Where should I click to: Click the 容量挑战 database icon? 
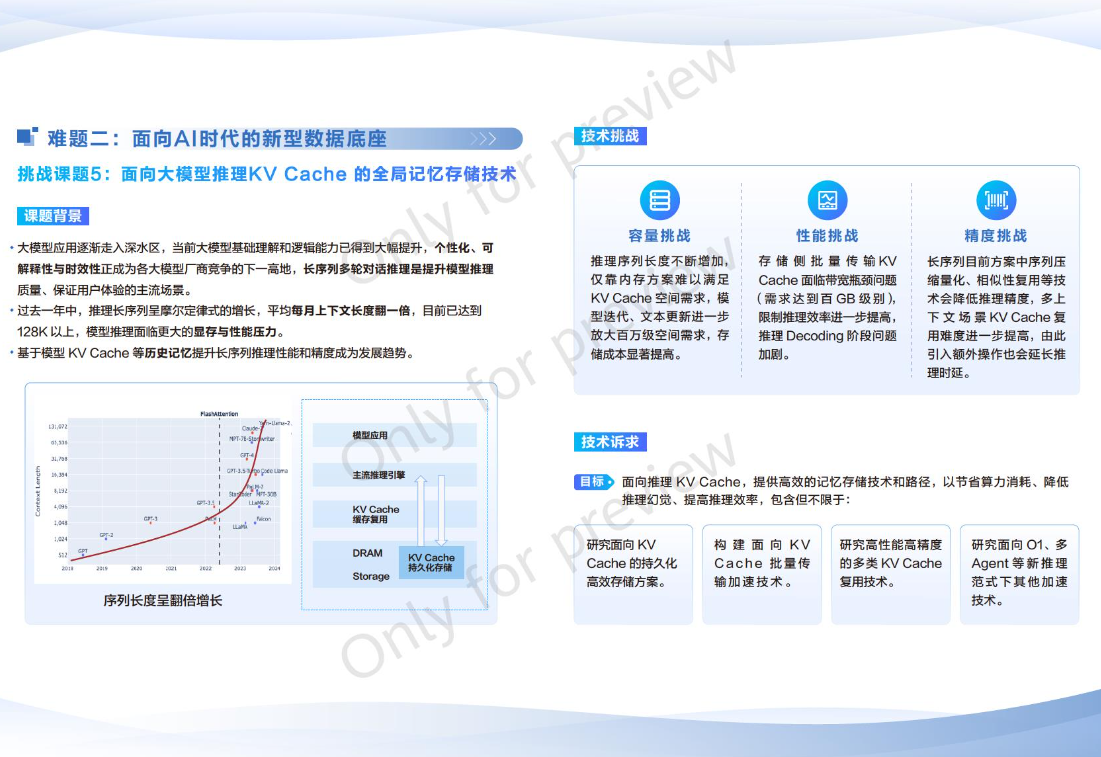pos(659,201)
